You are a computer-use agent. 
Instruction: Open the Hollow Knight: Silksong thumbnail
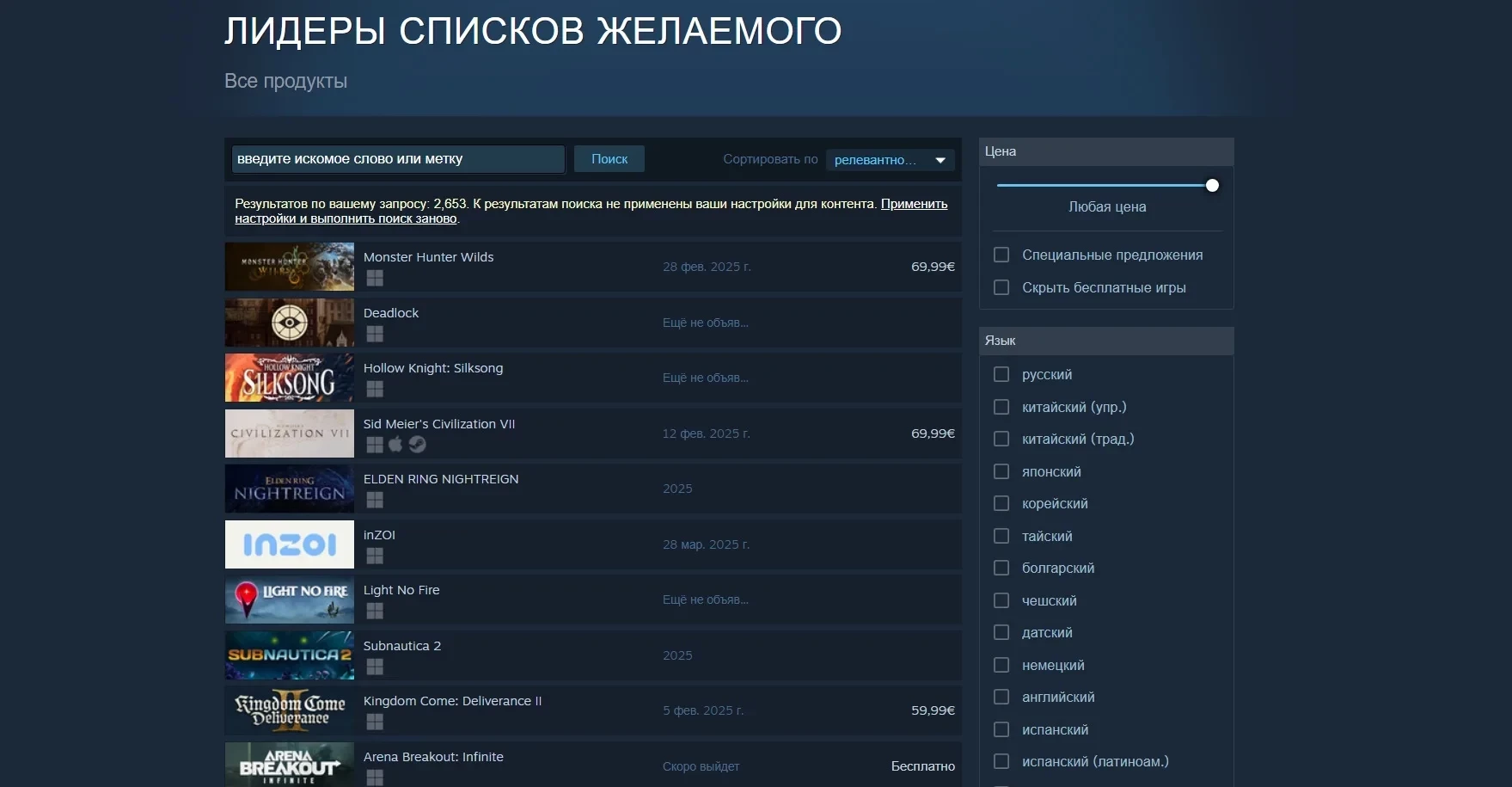(290, 378)
